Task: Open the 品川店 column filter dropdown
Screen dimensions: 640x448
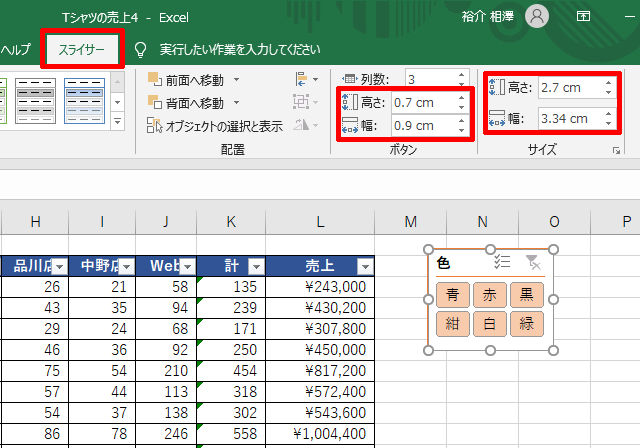Action: (60, 267)
